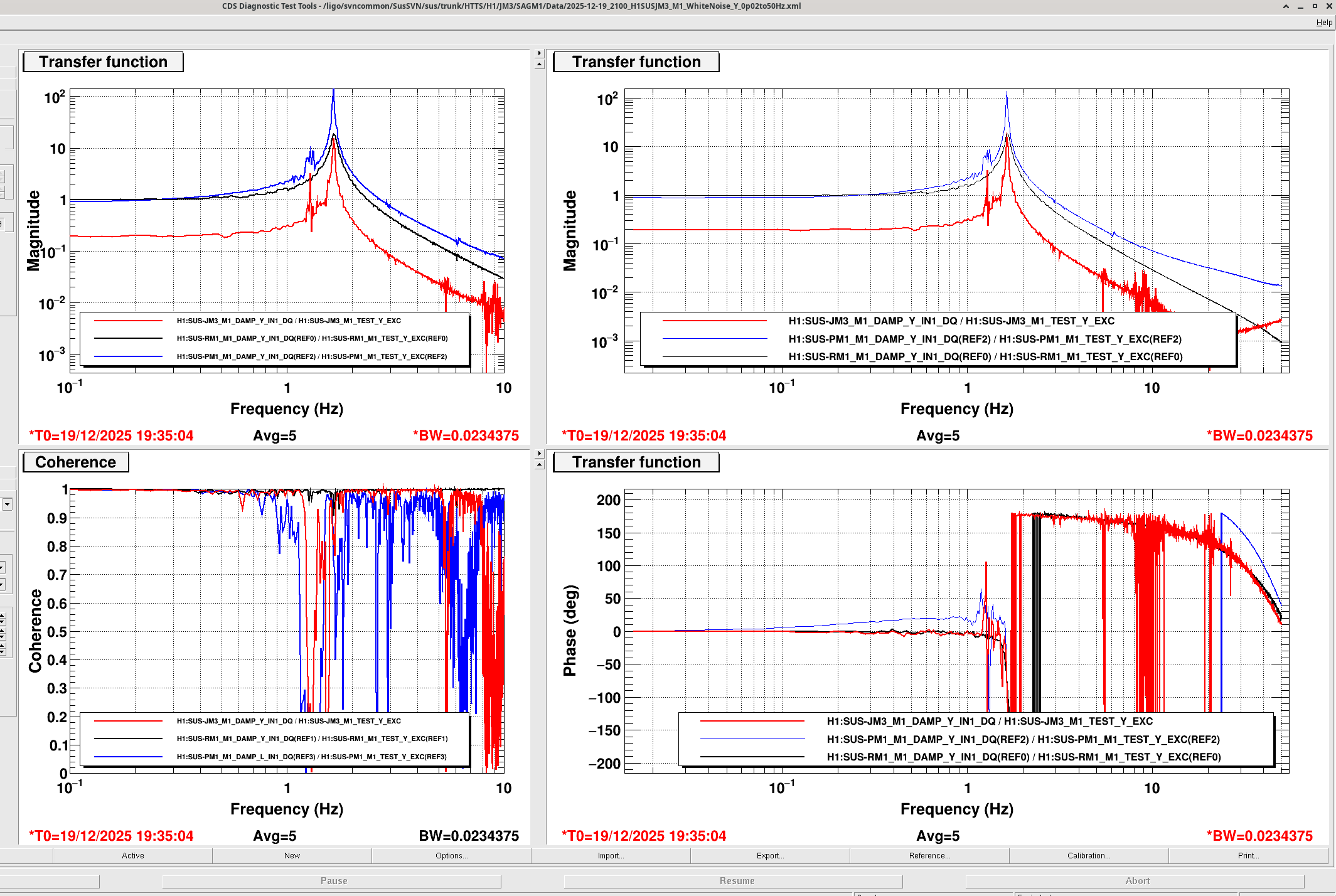Viewport: 1336px width, 896px height.
Task: Open the Export... dialog
Action: pos(770,856)
